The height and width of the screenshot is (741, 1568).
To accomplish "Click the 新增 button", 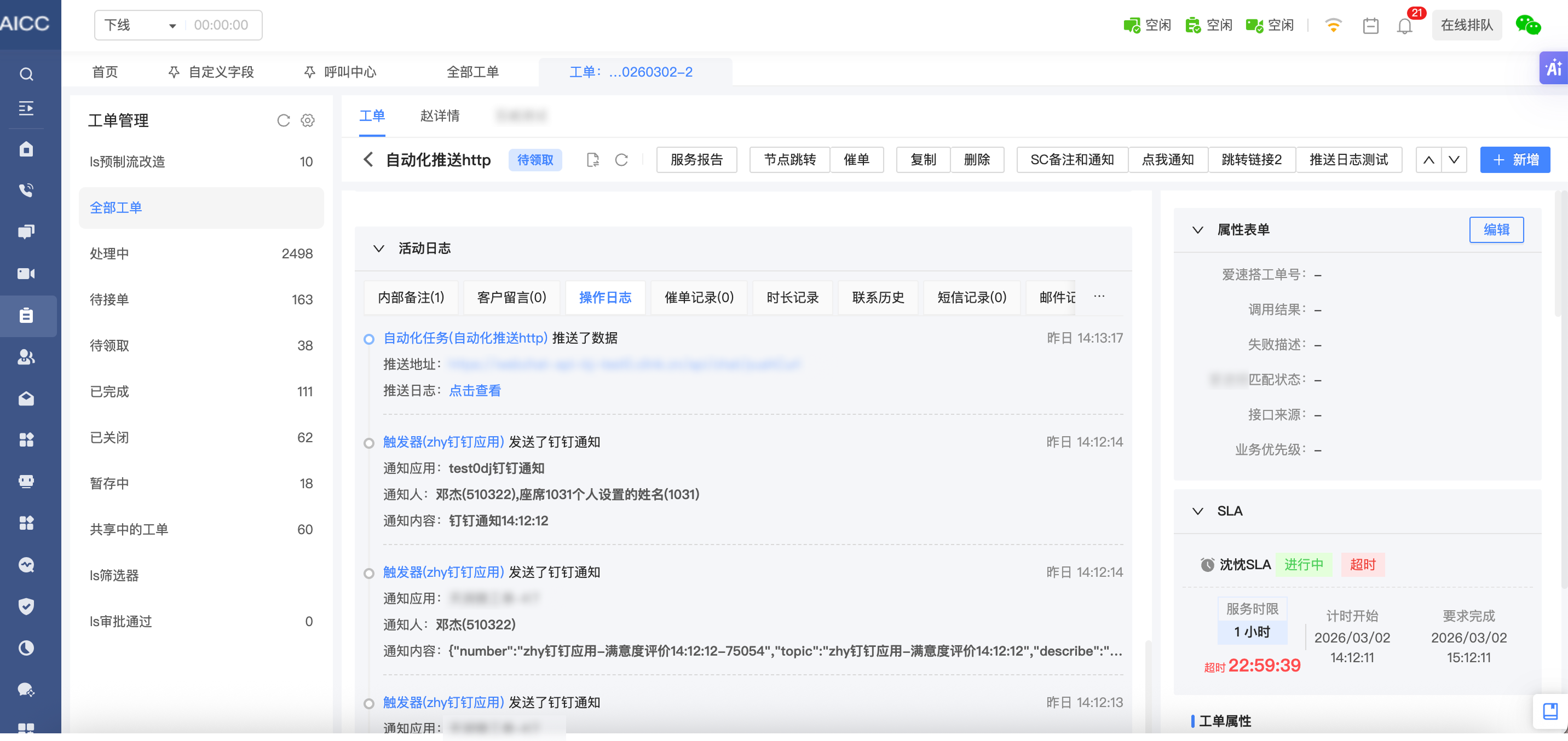I will click(x=1514, y=160).
